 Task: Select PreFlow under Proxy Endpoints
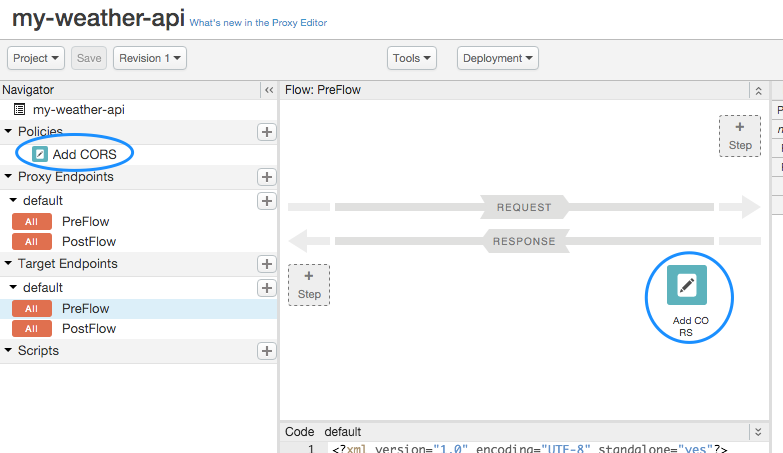click(85, 221)
